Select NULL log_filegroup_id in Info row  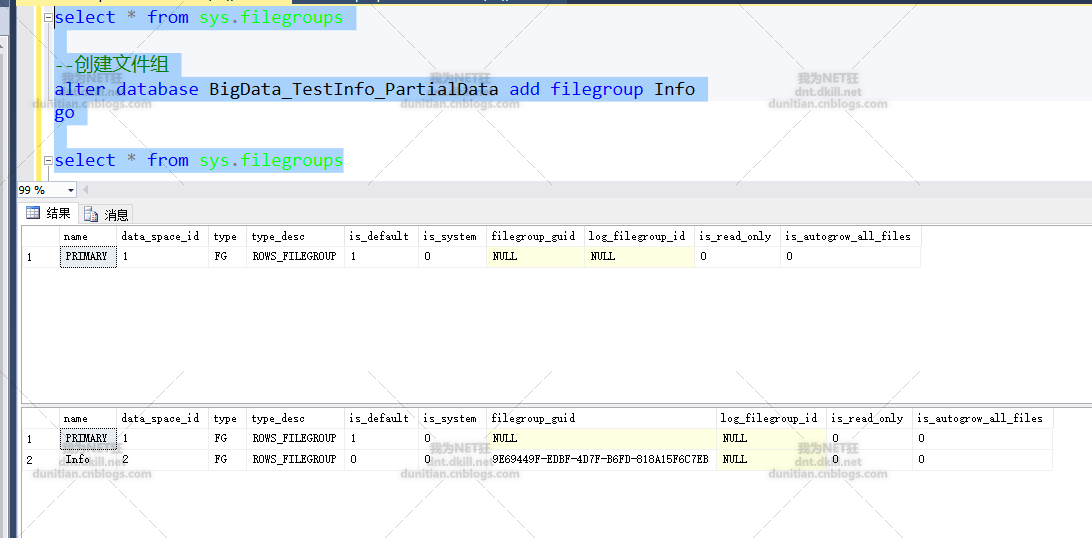pos(771,459)
